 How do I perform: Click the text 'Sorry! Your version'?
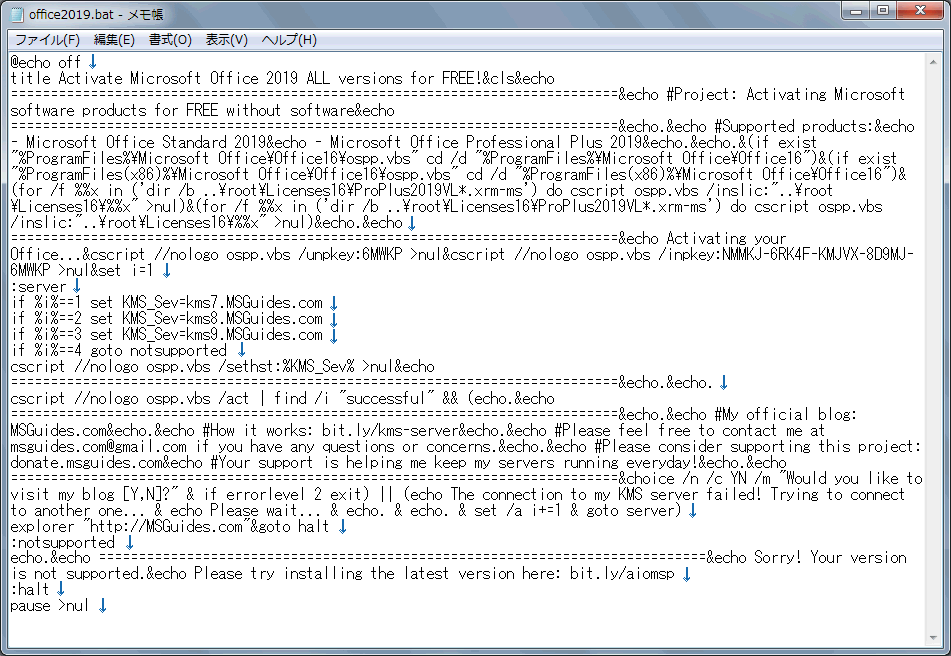830,558
